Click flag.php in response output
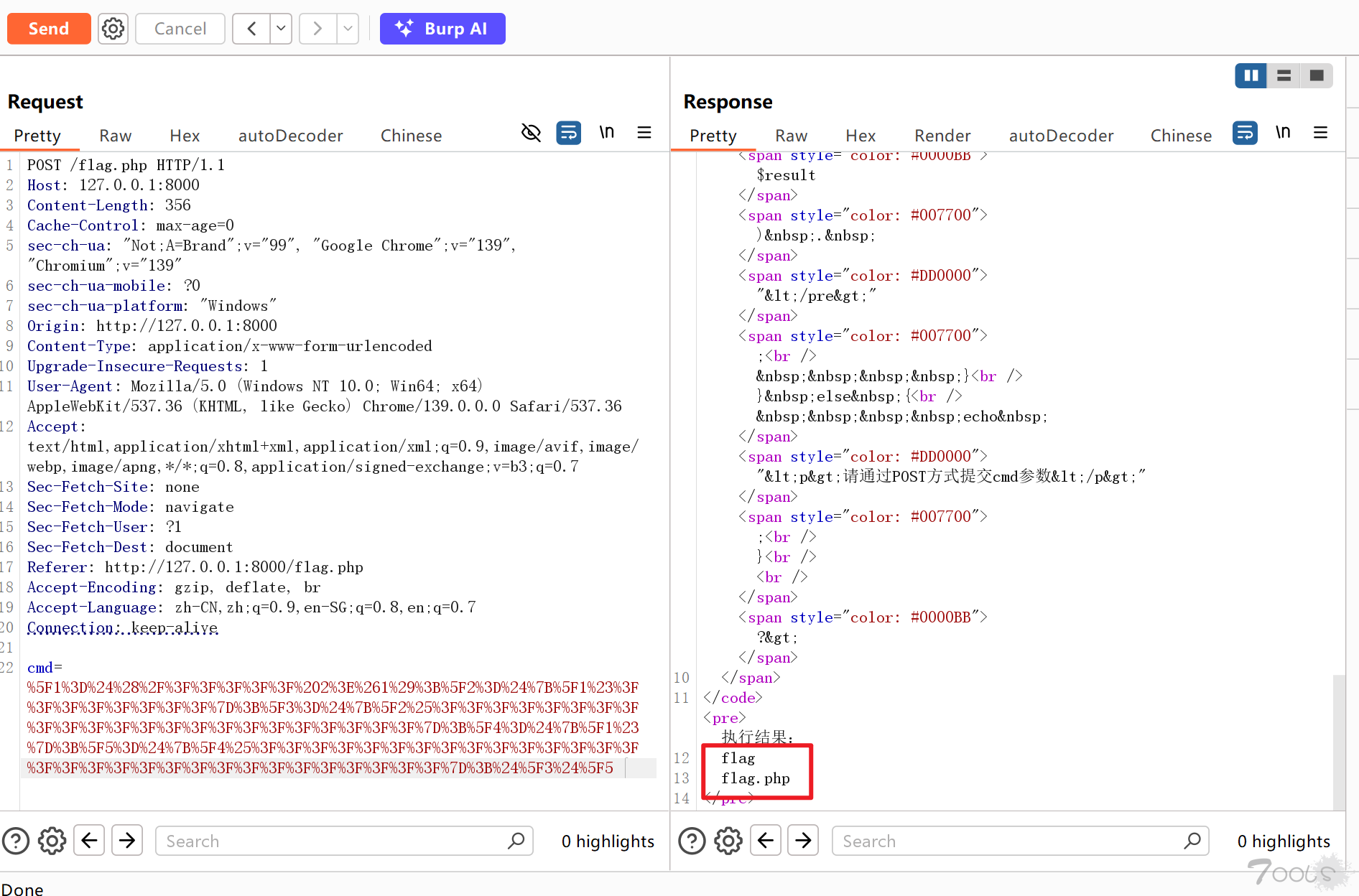The width and height of the screenshot is (1359, 896). click(756, 778)
